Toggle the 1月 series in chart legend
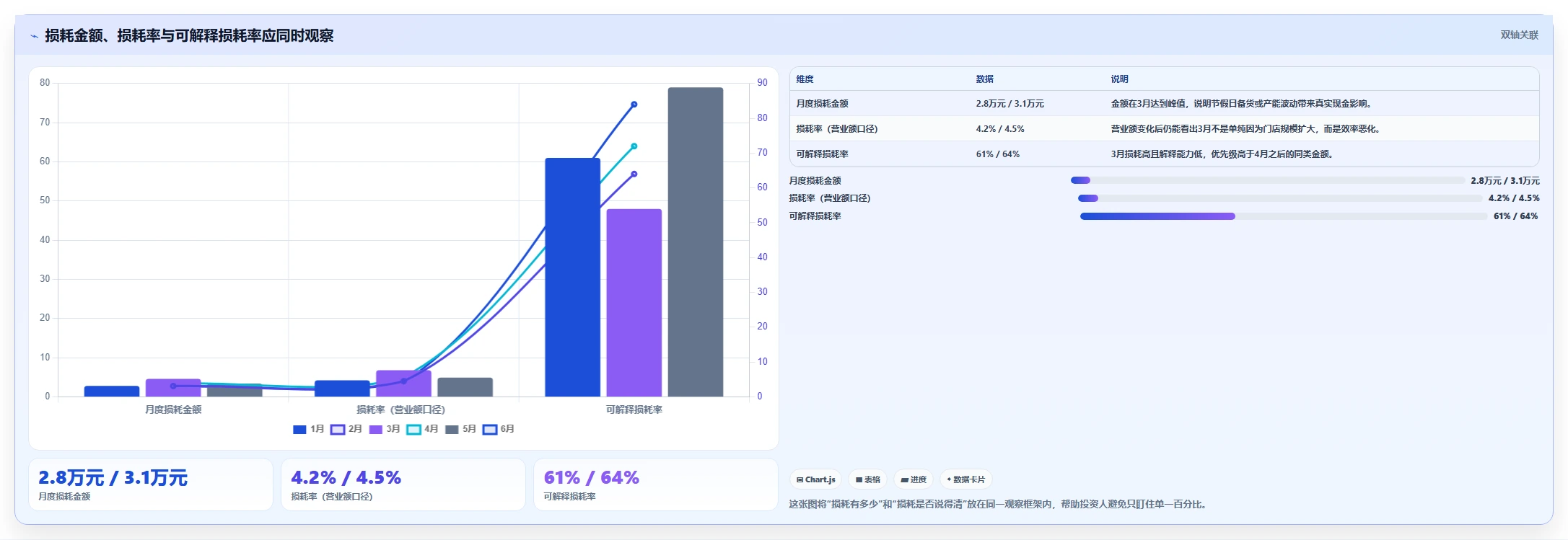Image resolution: width=1568 pixels, height=540 pixels. click(308, 429)
